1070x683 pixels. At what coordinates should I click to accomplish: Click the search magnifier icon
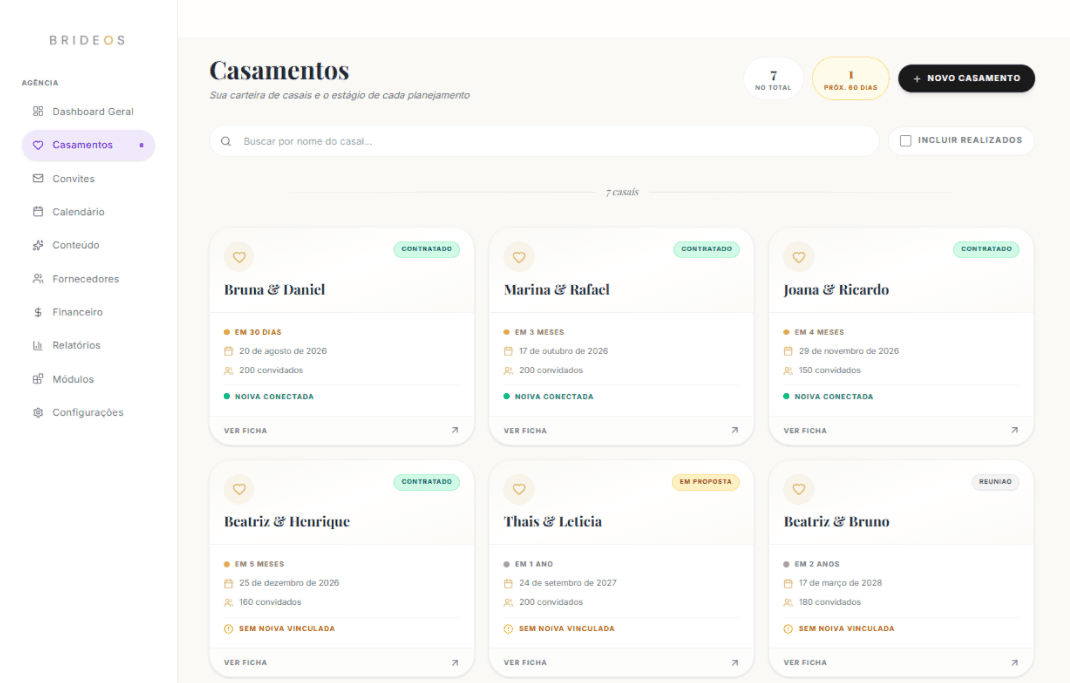click(226, 141)
